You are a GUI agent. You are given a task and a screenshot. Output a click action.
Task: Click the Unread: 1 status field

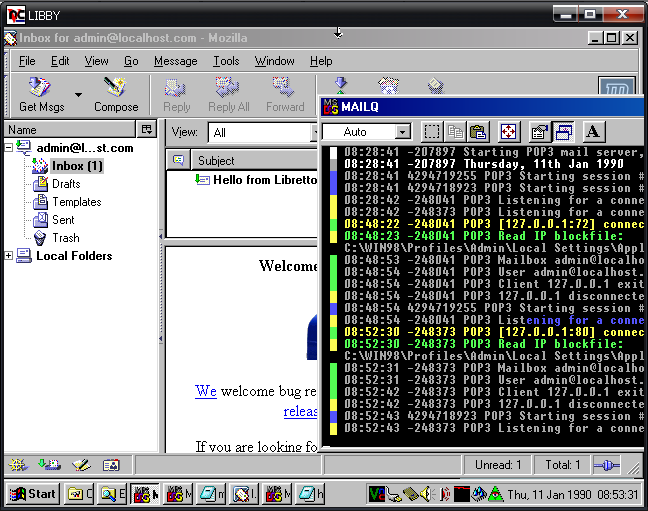[x=498, y=465]
